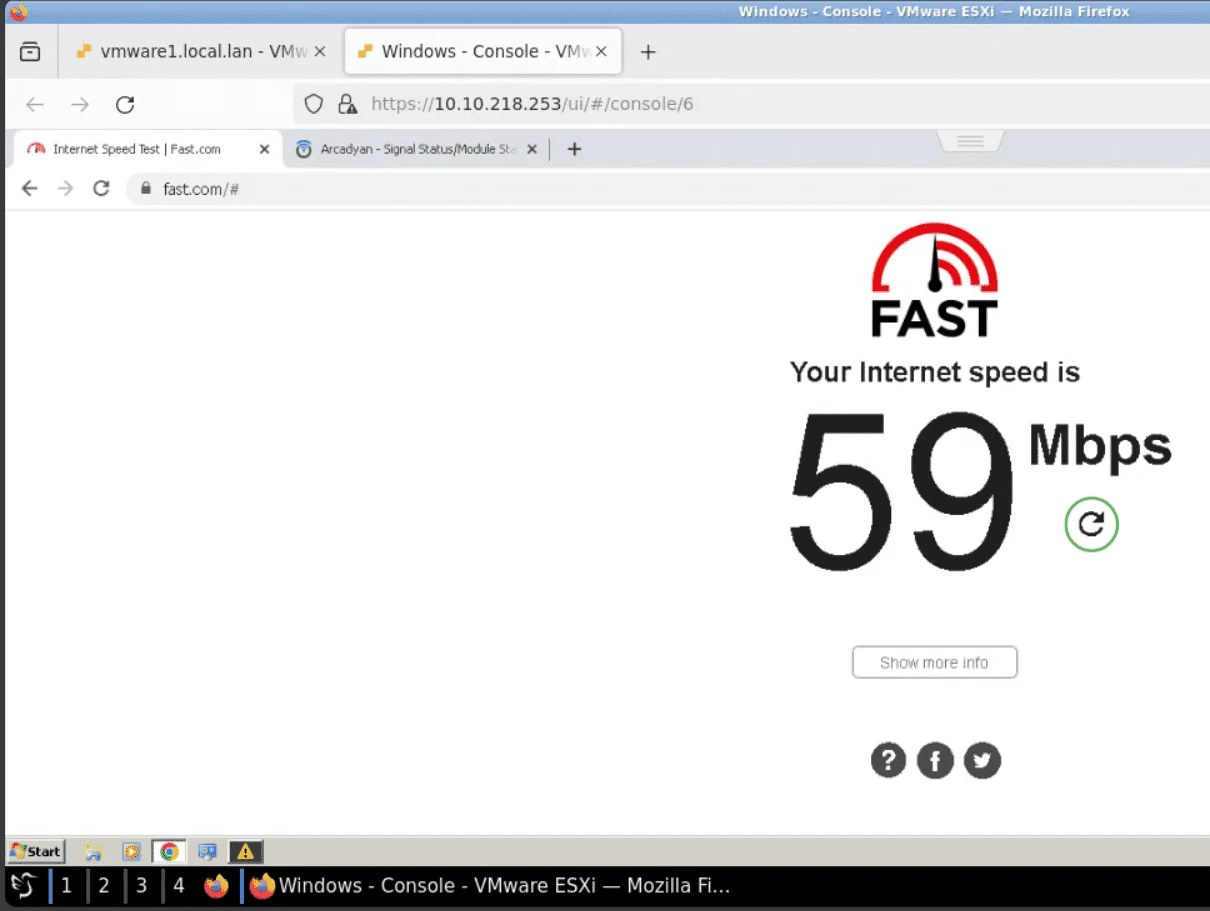Image resolution: width=1210 pixels, height=911 pixels.
Task: Close the vmware1.local.lan Firefox tab
Action: tap(321, 51)
